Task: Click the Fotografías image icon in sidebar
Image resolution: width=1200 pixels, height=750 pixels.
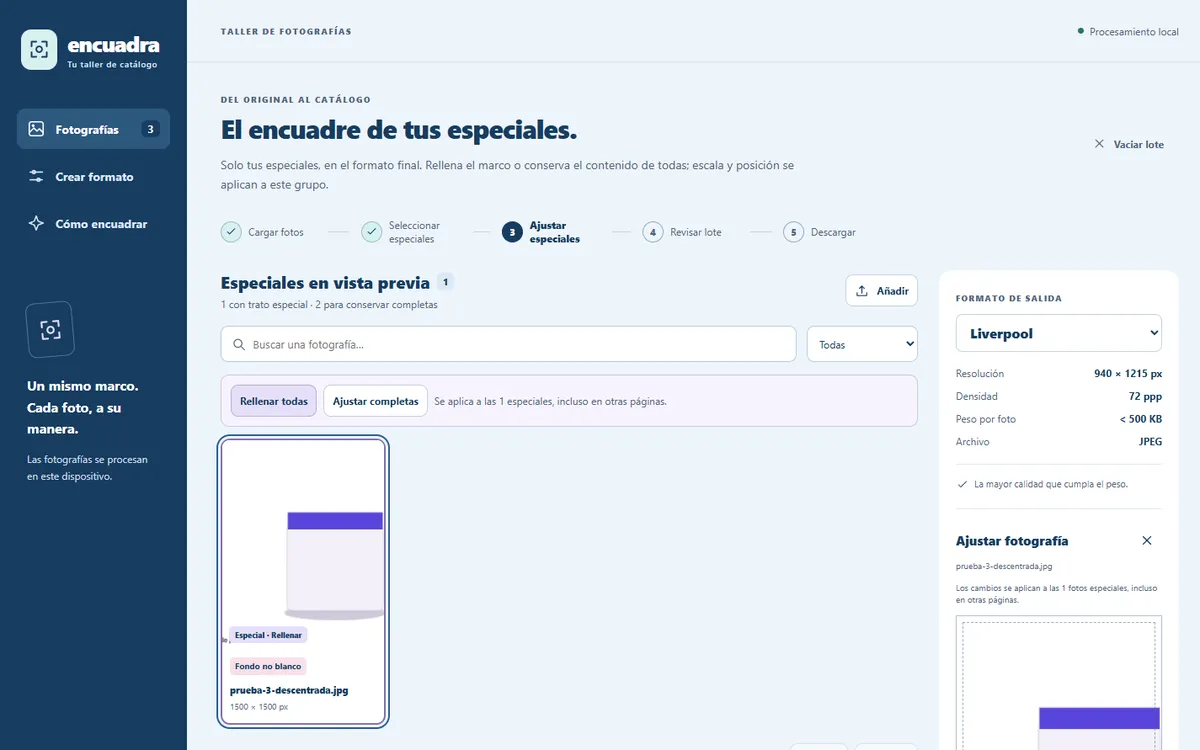Action: [x=37, y=129]
